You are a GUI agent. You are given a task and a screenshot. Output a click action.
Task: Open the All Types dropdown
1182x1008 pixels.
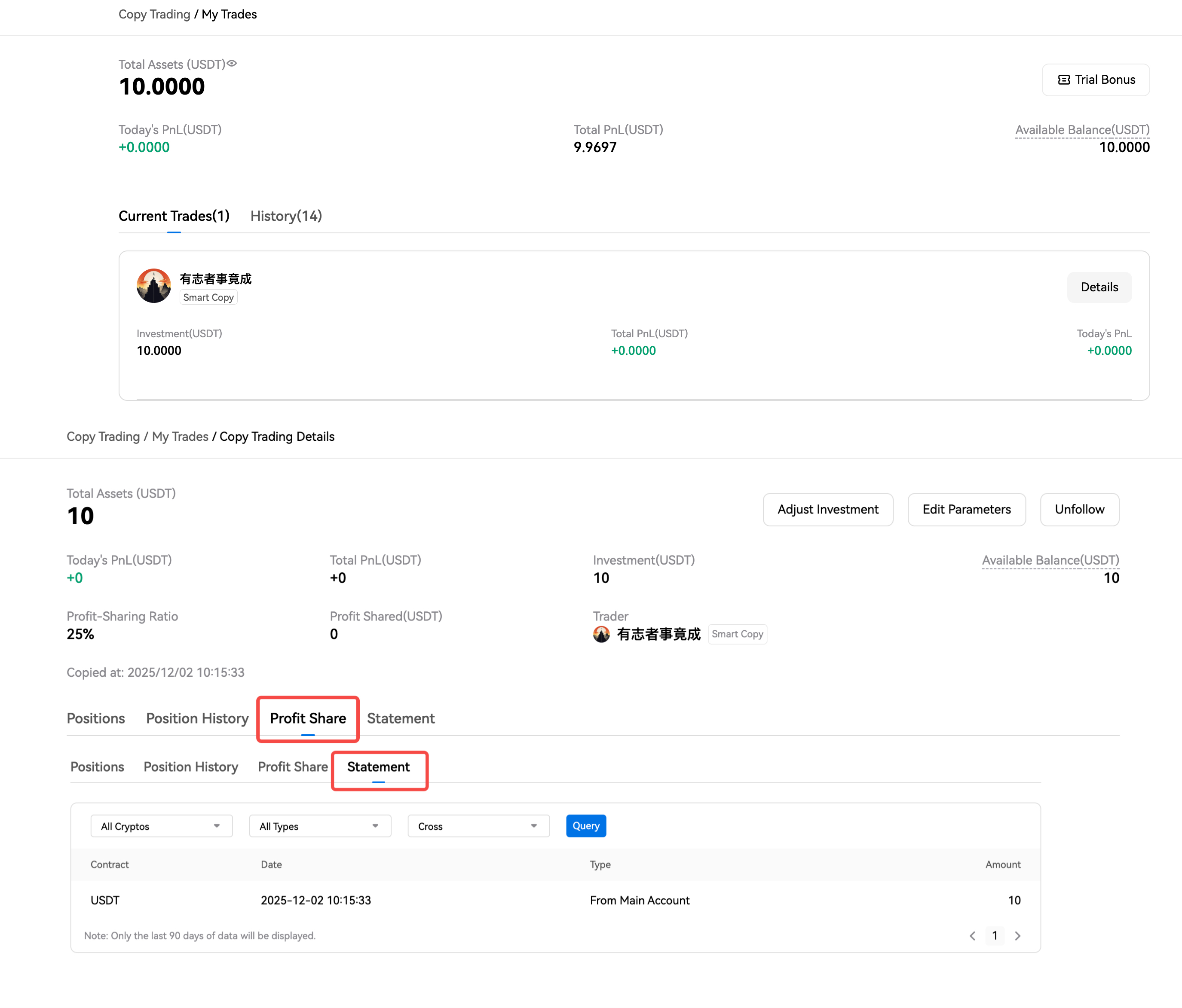coord(319,826)
